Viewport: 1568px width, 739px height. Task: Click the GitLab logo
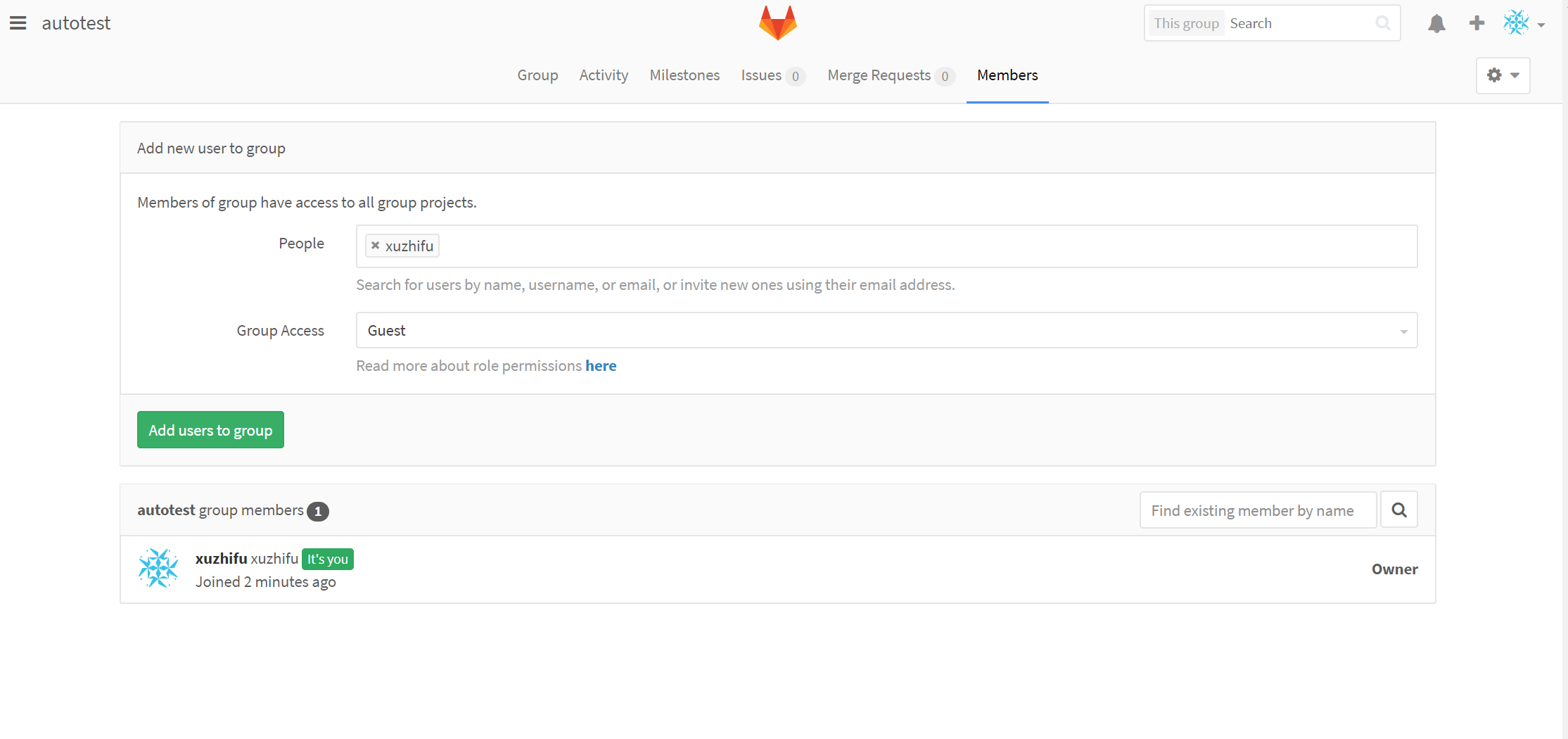pyautogui.click(x=778, y=22)
